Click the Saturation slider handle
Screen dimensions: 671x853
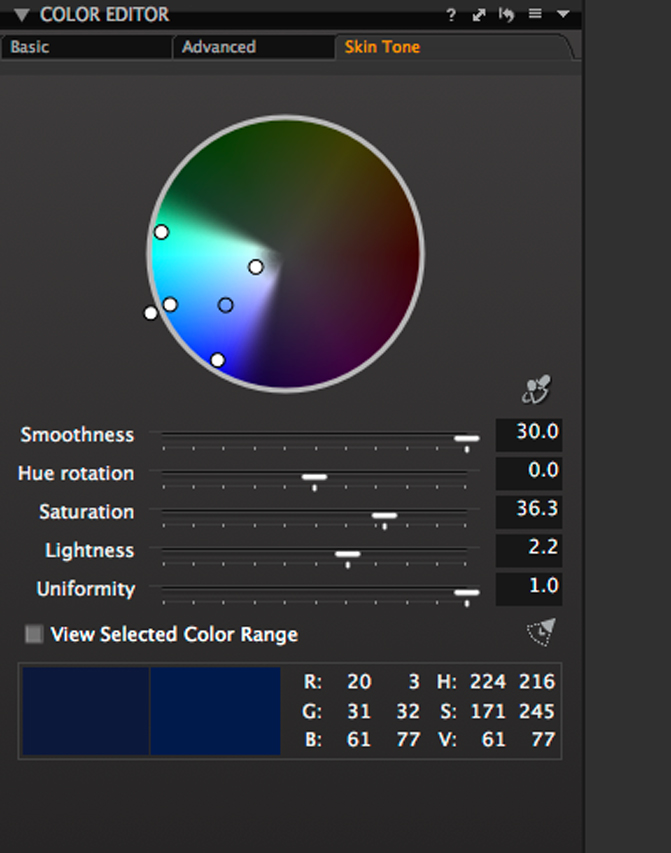point(385,516)
